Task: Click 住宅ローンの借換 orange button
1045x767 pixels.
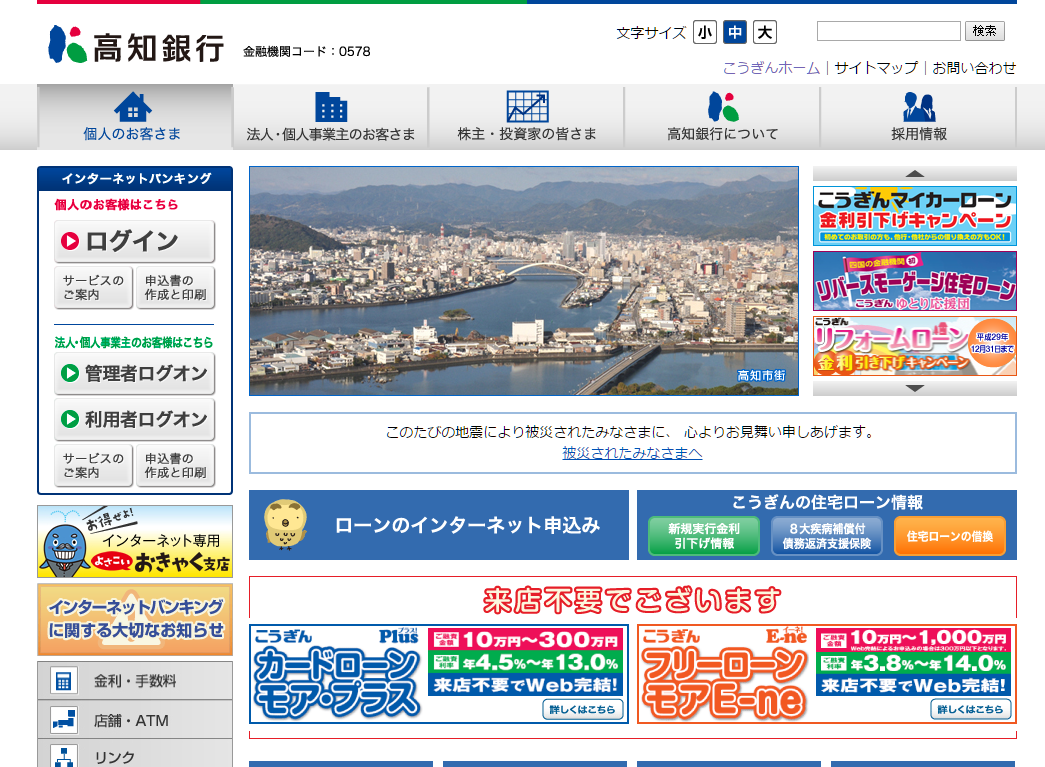Action: click(x=950, y=536)
